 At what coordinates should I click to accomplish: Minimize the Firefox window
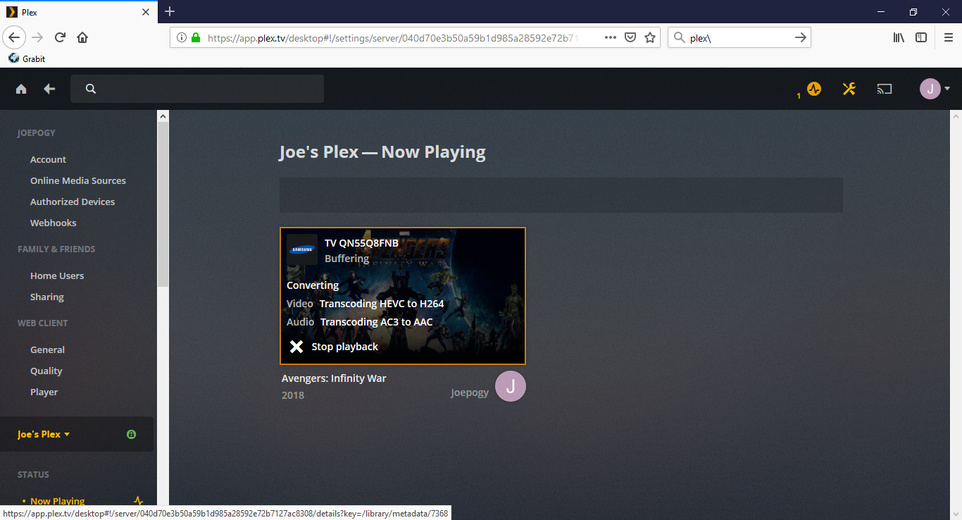tap(880, 12)
